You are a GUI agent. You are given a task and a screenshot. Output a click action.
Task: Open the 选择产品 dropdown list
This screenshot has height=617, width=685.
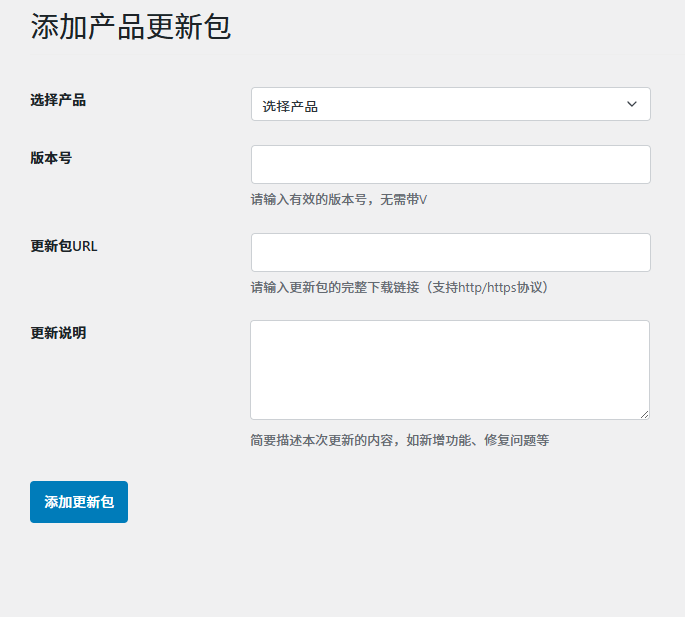(450, 104)
